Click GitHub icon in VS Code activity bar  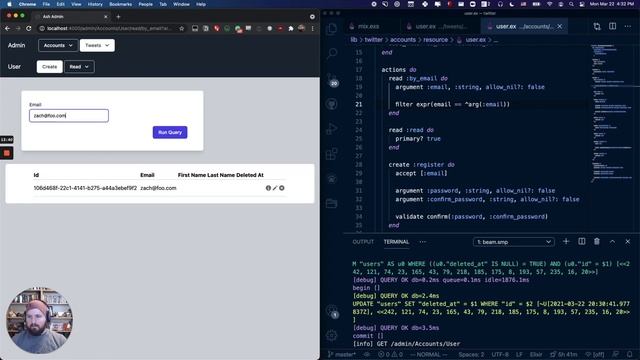pos(332,104)
